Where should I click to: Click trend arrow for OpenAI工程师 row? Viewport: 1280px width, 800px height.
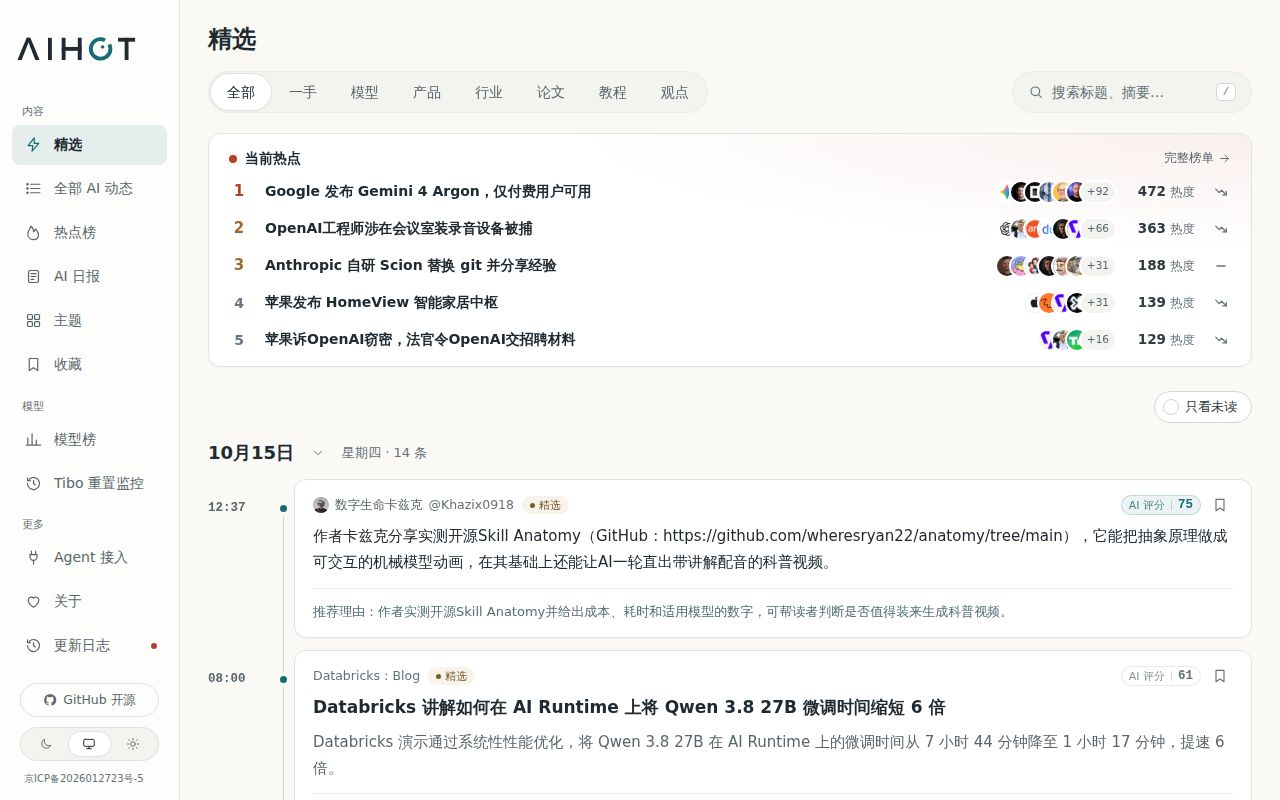1221,229
